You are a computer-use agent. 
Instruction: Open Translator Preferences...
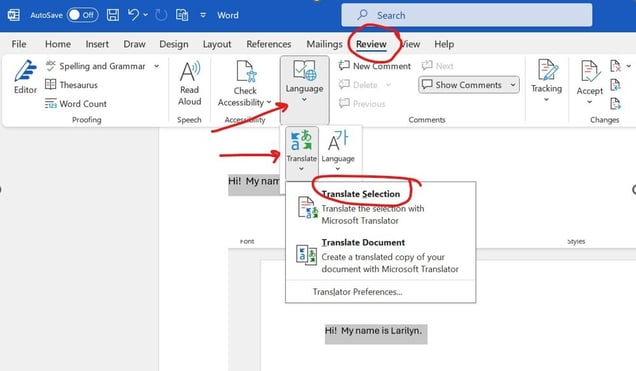click(x=357, y=292)
